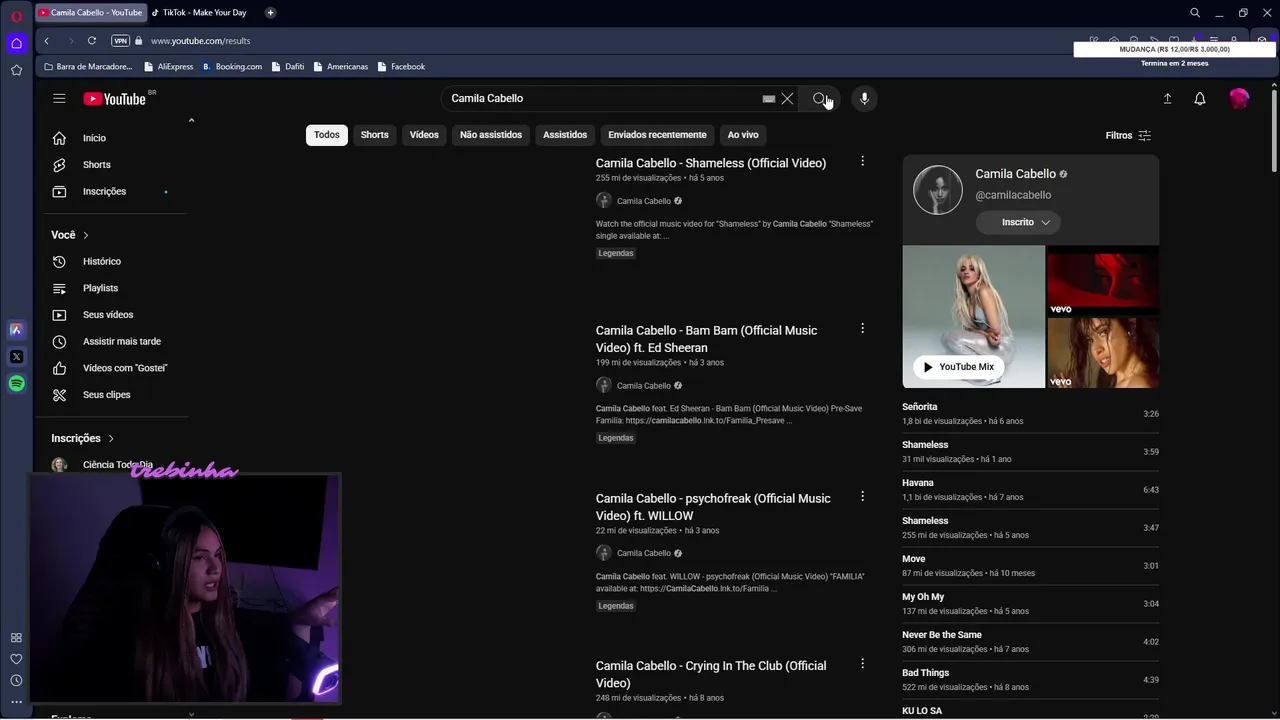This screenshot has height=720, width=1280.
Task: Open X (Twitter) in the Opera sidebar
Action: point(16,356)
